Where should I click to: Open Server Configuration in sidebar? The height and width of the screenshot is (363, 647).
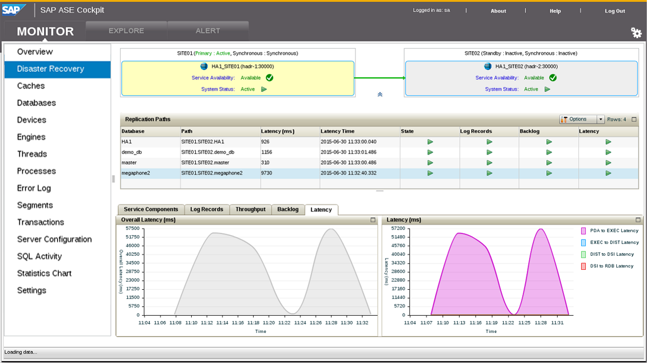pyautogui.click(x=57, y=240)
